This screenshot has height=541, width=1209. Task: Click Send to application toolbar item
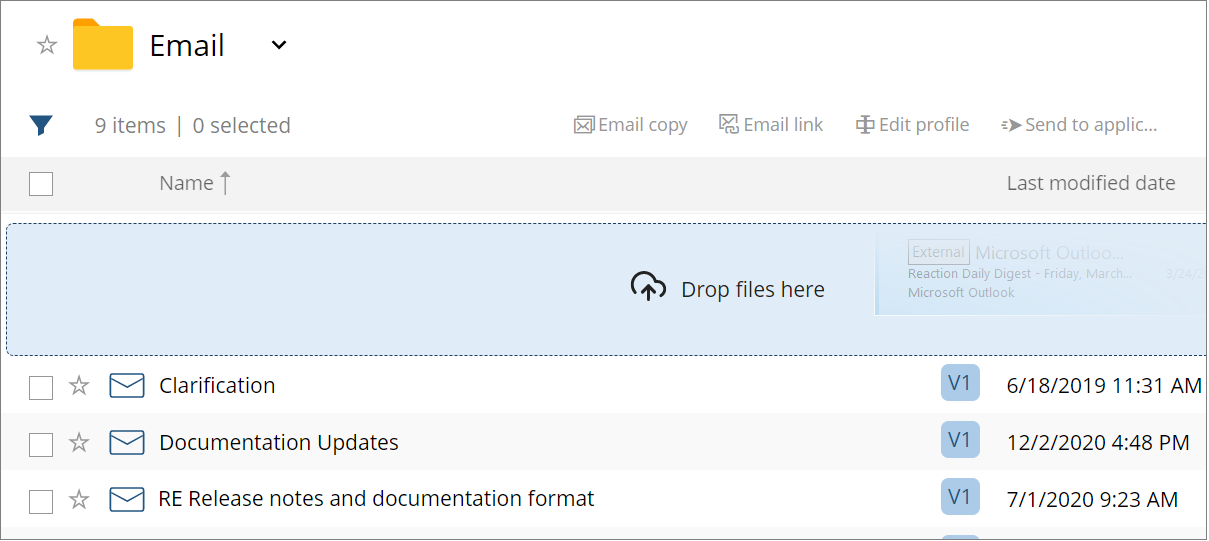(1079, 125)
